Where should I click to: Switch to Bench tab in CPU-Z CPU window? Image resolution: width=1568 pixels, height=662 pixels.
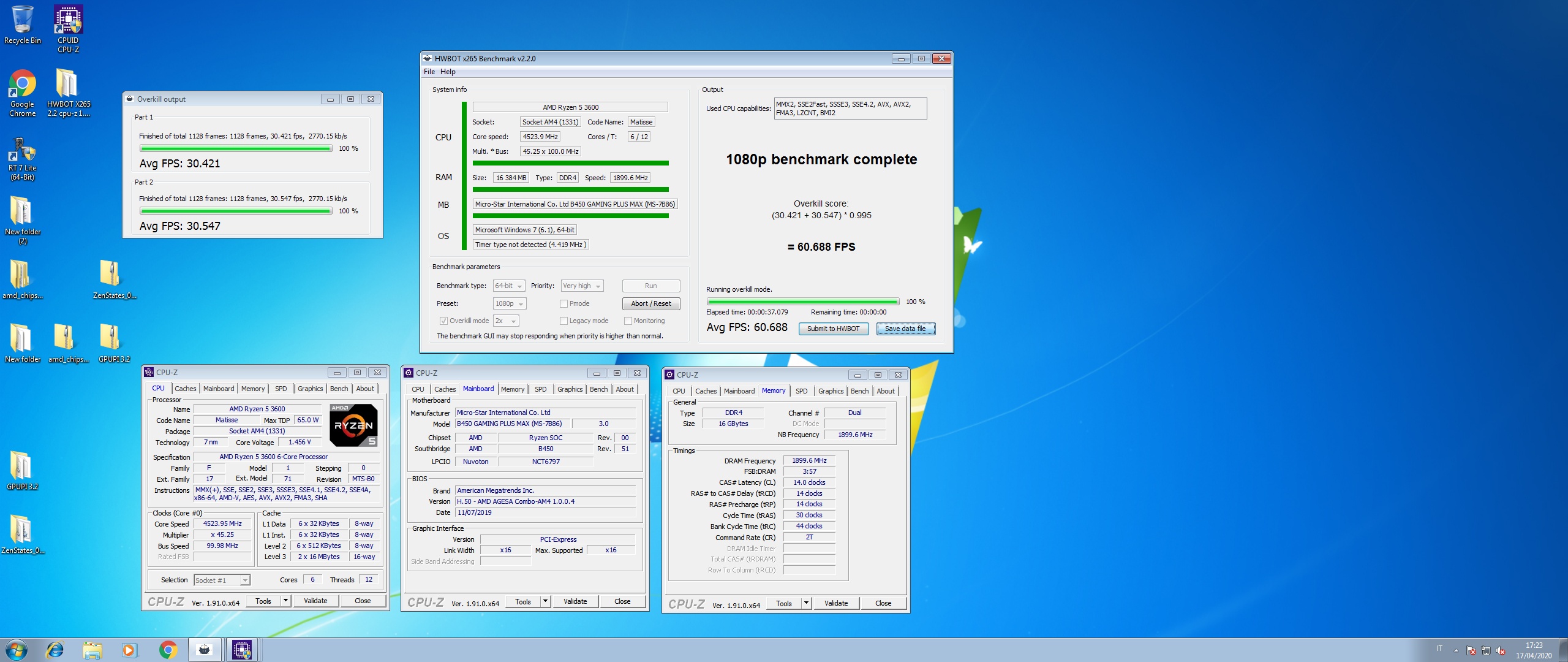click(x=339, y=389)
